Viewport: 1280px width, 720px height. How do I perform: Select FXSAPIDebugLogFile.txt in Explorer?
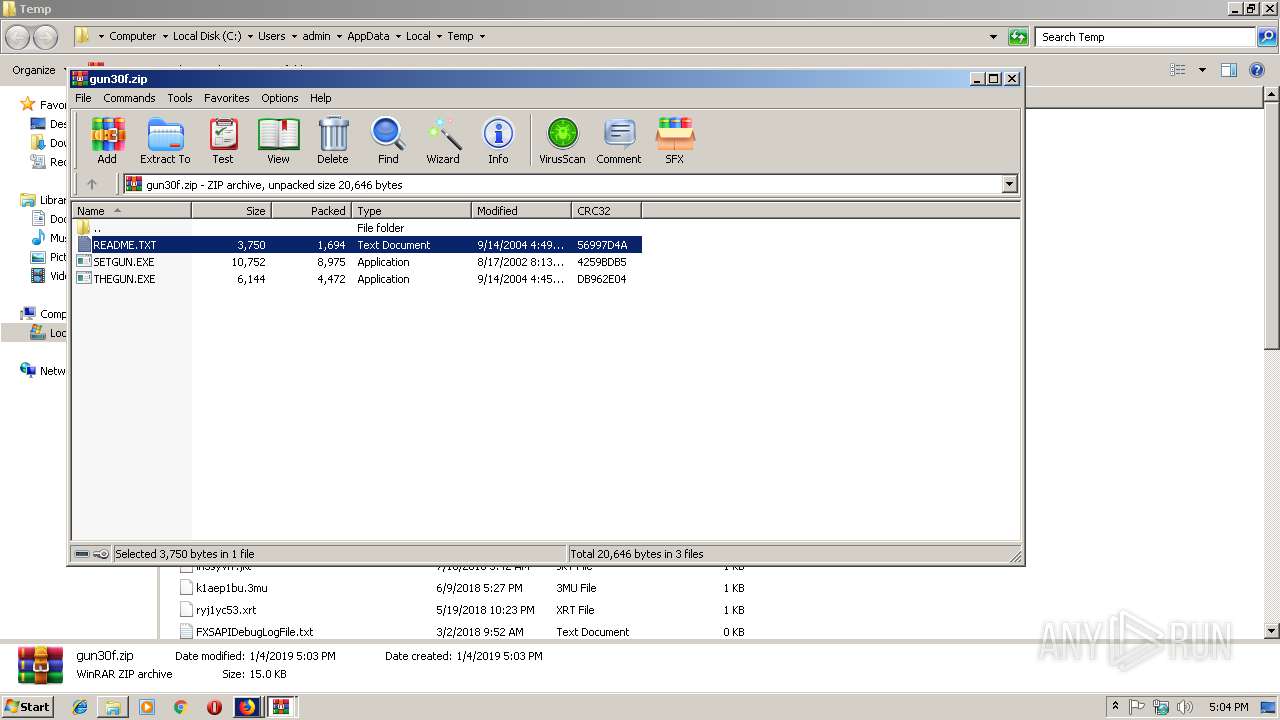254,632
